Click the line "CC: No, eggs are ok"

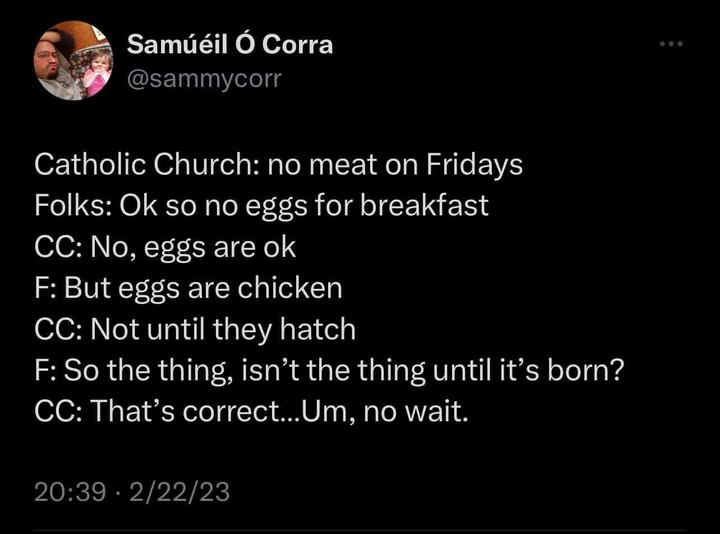pos(165,247)
